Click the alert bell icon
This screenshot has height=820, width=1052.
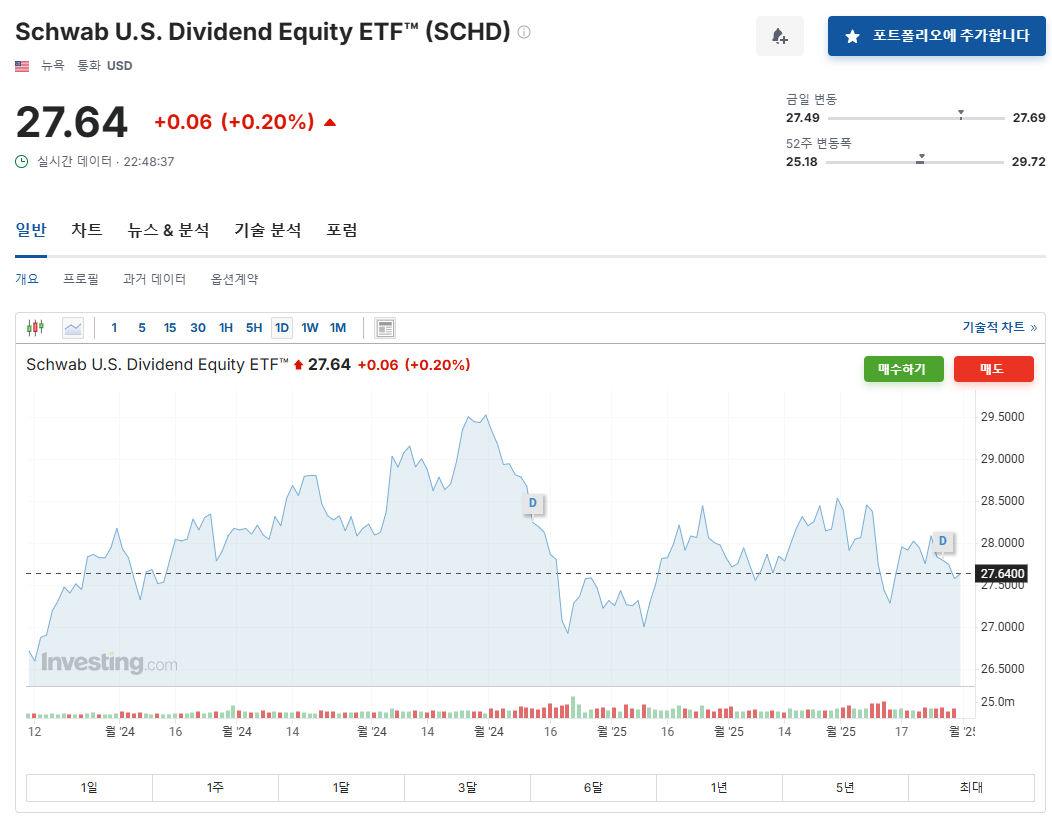779,36
